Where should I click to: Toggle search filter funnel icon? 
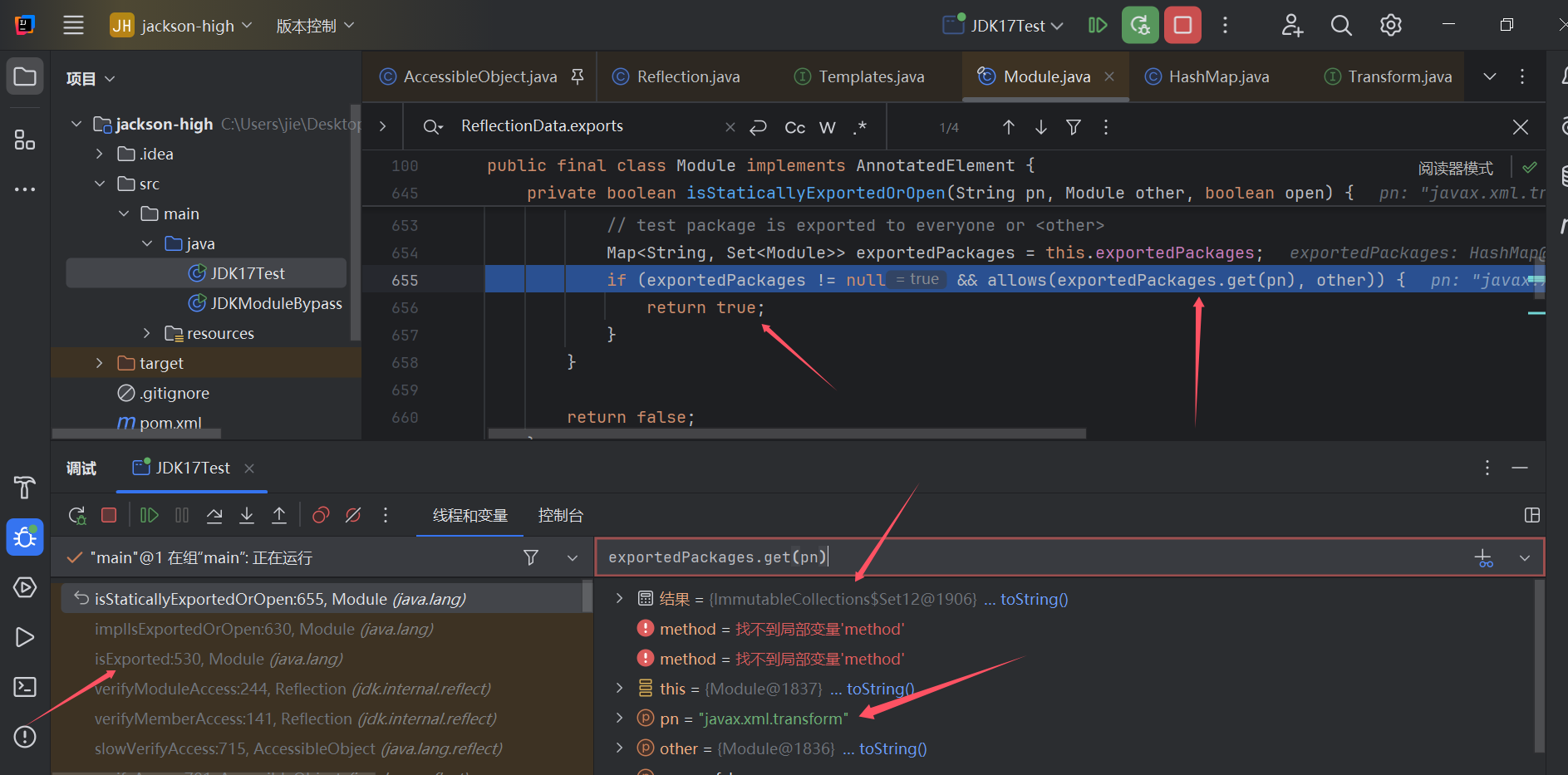tap(1074, 127)
